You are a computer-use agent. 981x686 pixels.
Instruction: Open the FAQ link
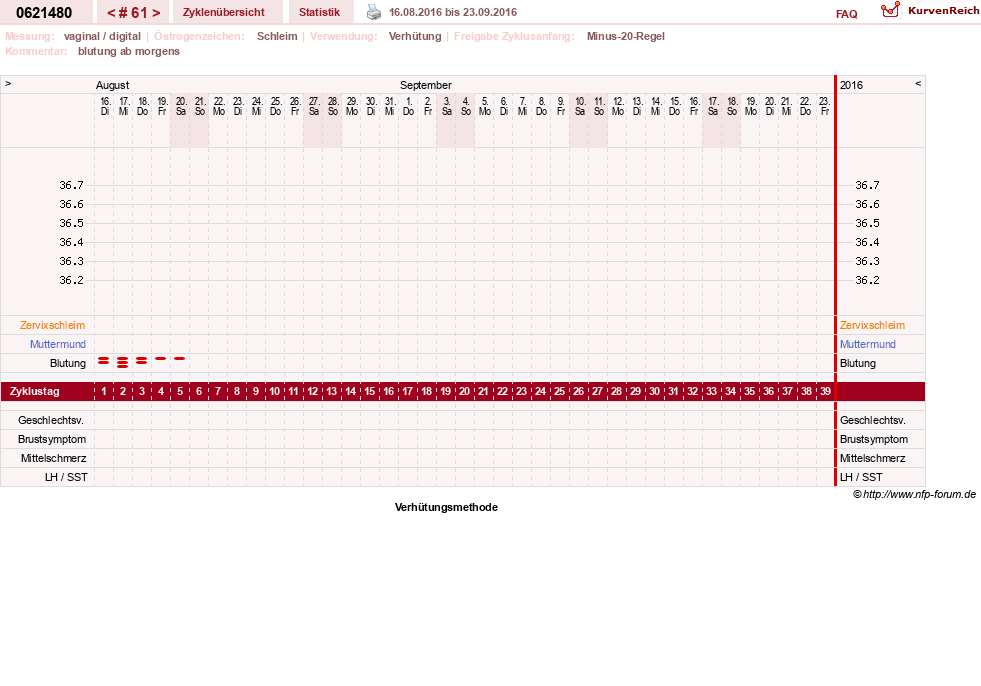coord(846,14)
